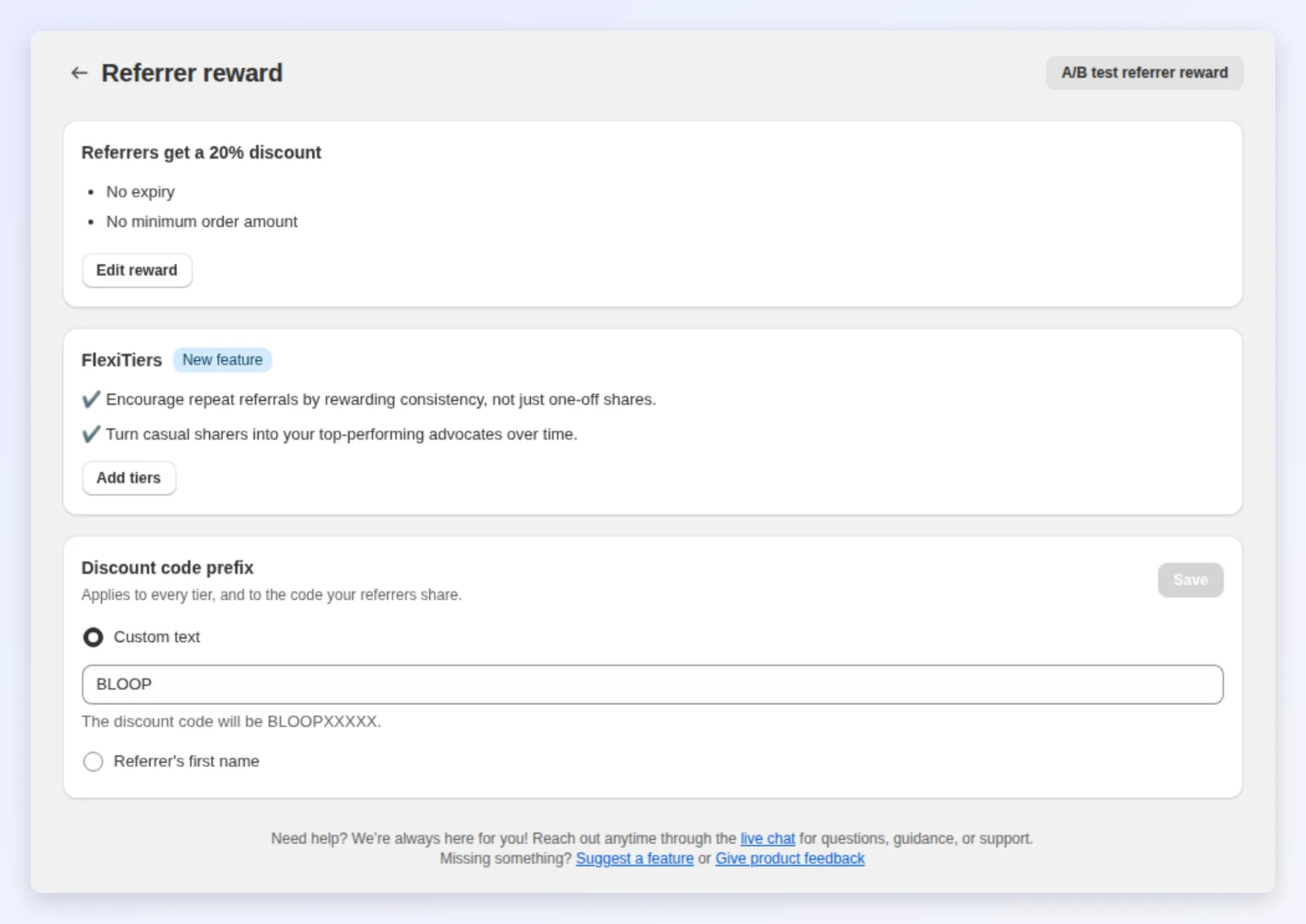The height and width of the screenshot is (924, 1306).
Task: Open the live chat link
Action: click(767, 839)
